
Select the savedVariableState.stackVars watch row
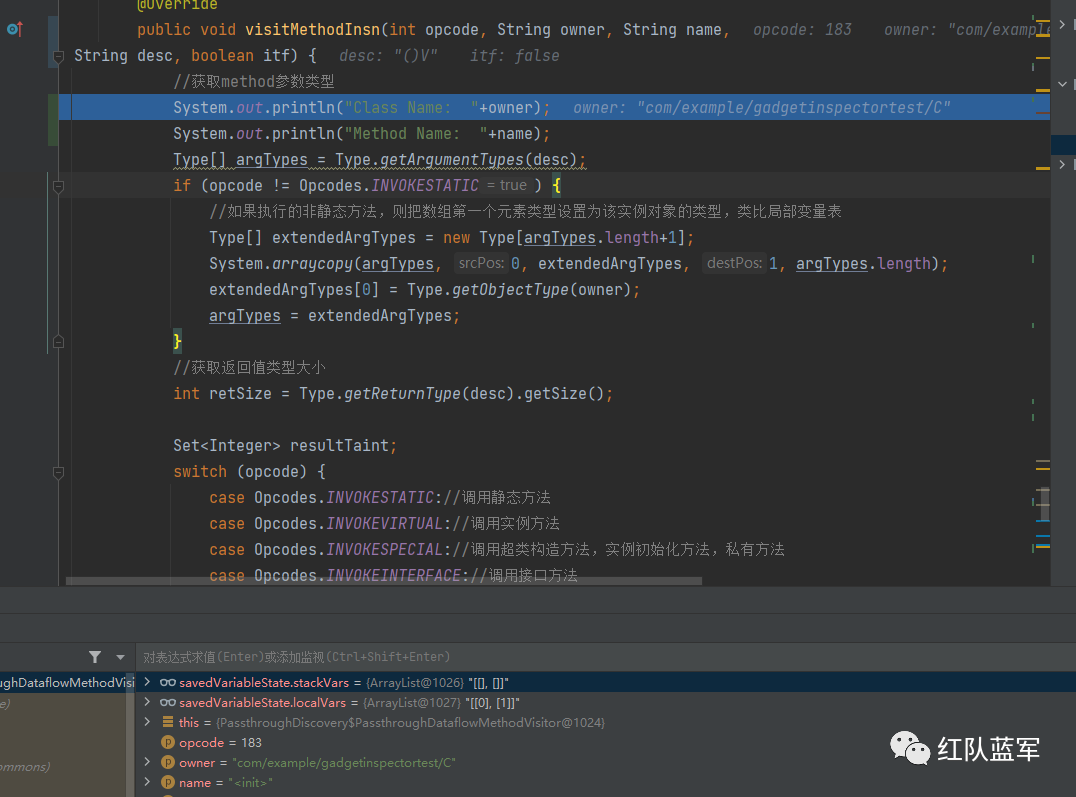(606, 682)
